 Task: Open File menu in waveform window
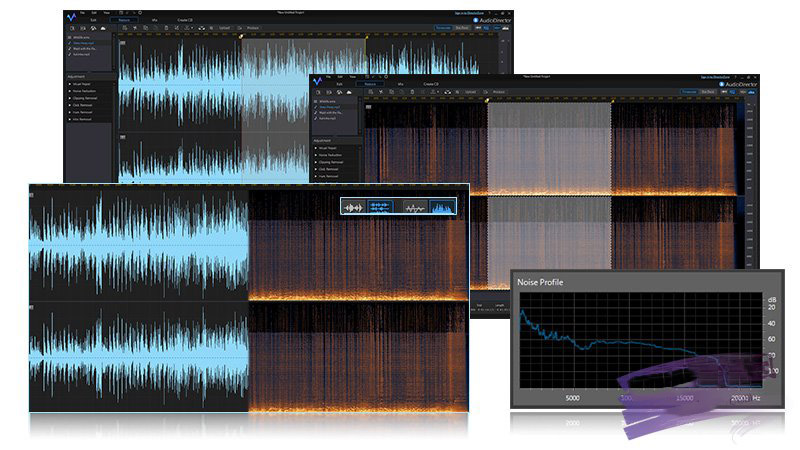82,13
